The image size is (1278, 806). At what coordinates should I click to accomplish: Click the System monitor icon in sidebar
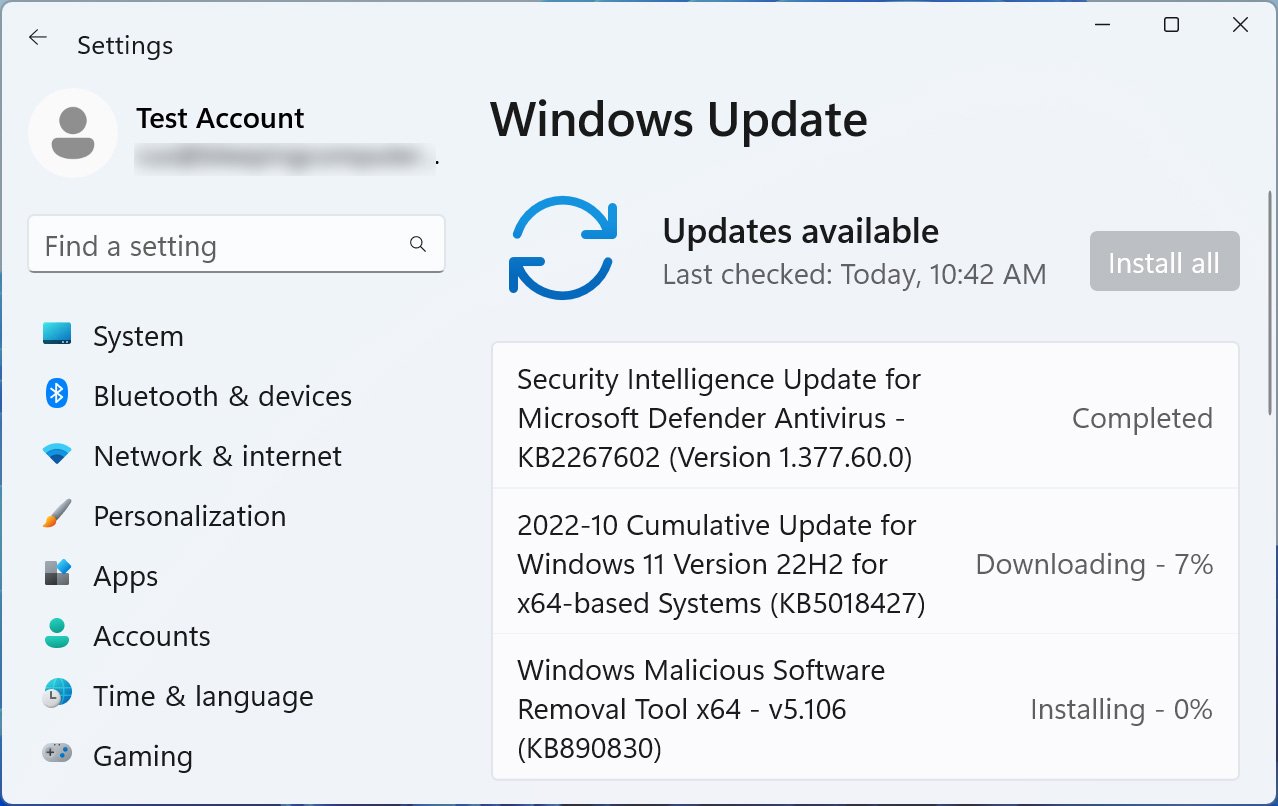(57, 335)
